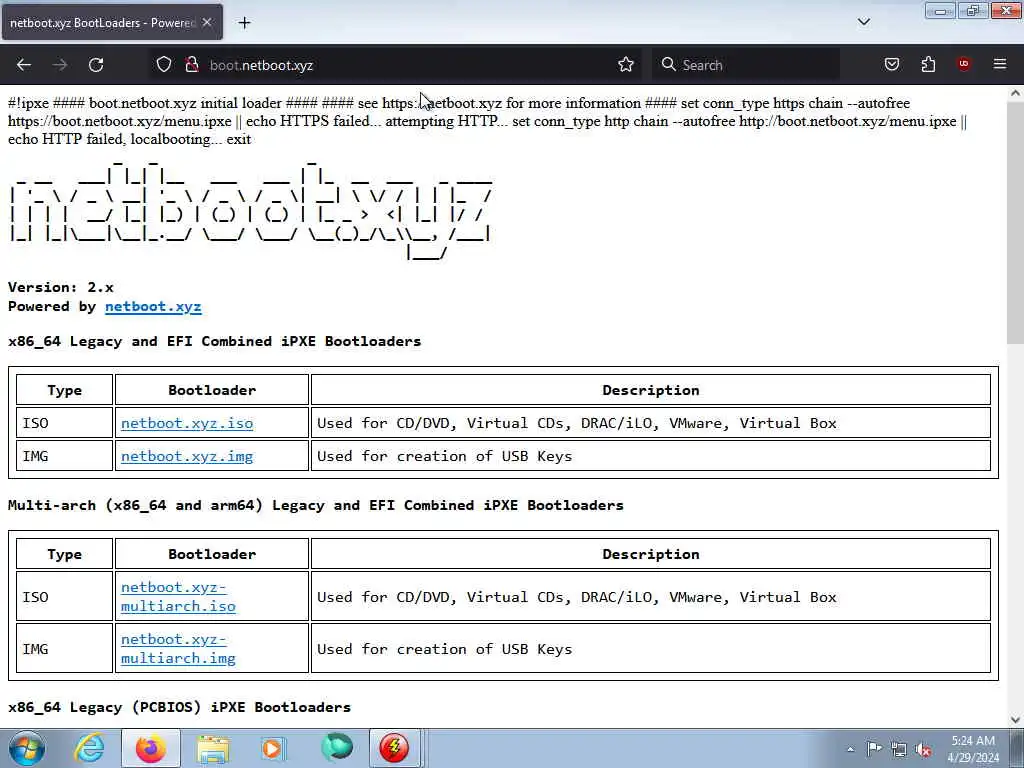This screenshot has width=1024, height=768.
Task: Open the Firefox application menu
Action: pyautogui.click(x=1000, y=64)
